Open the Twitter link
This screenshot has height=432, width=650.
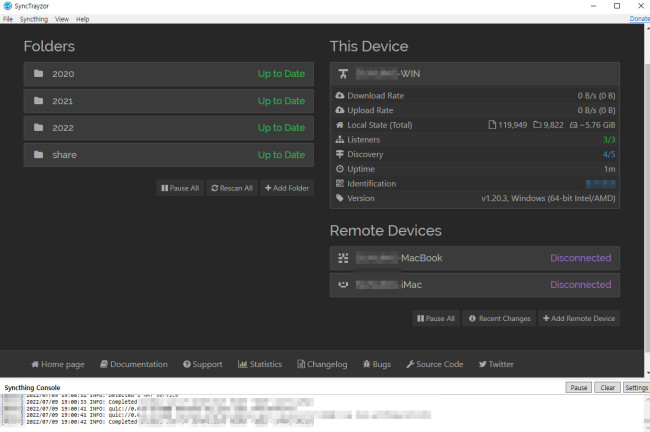[x=496, y=364]
